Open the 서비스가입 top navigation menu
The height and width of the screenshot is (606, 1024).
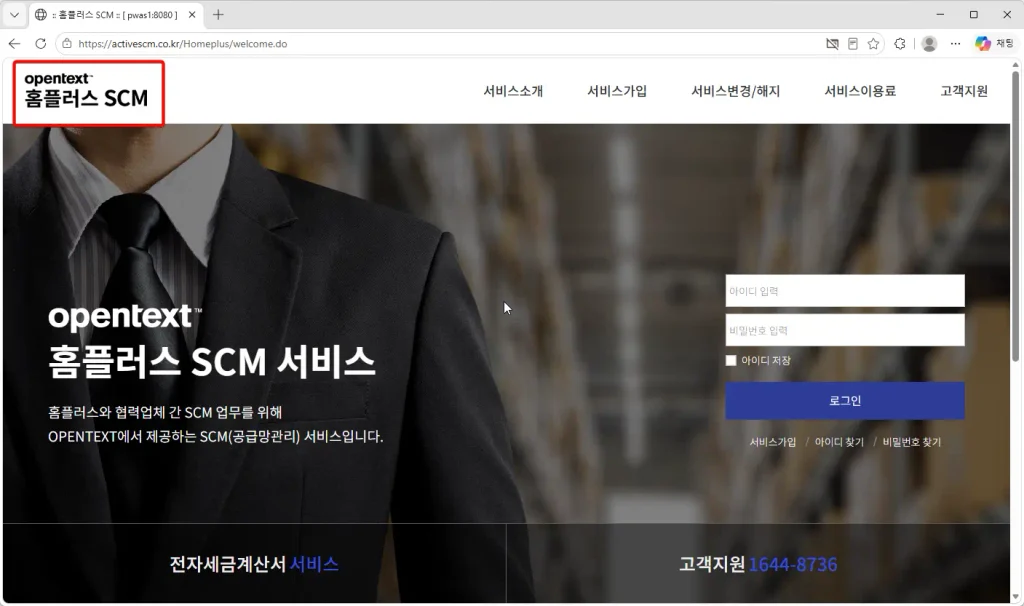pyautogui.click(x=617, y=91)
